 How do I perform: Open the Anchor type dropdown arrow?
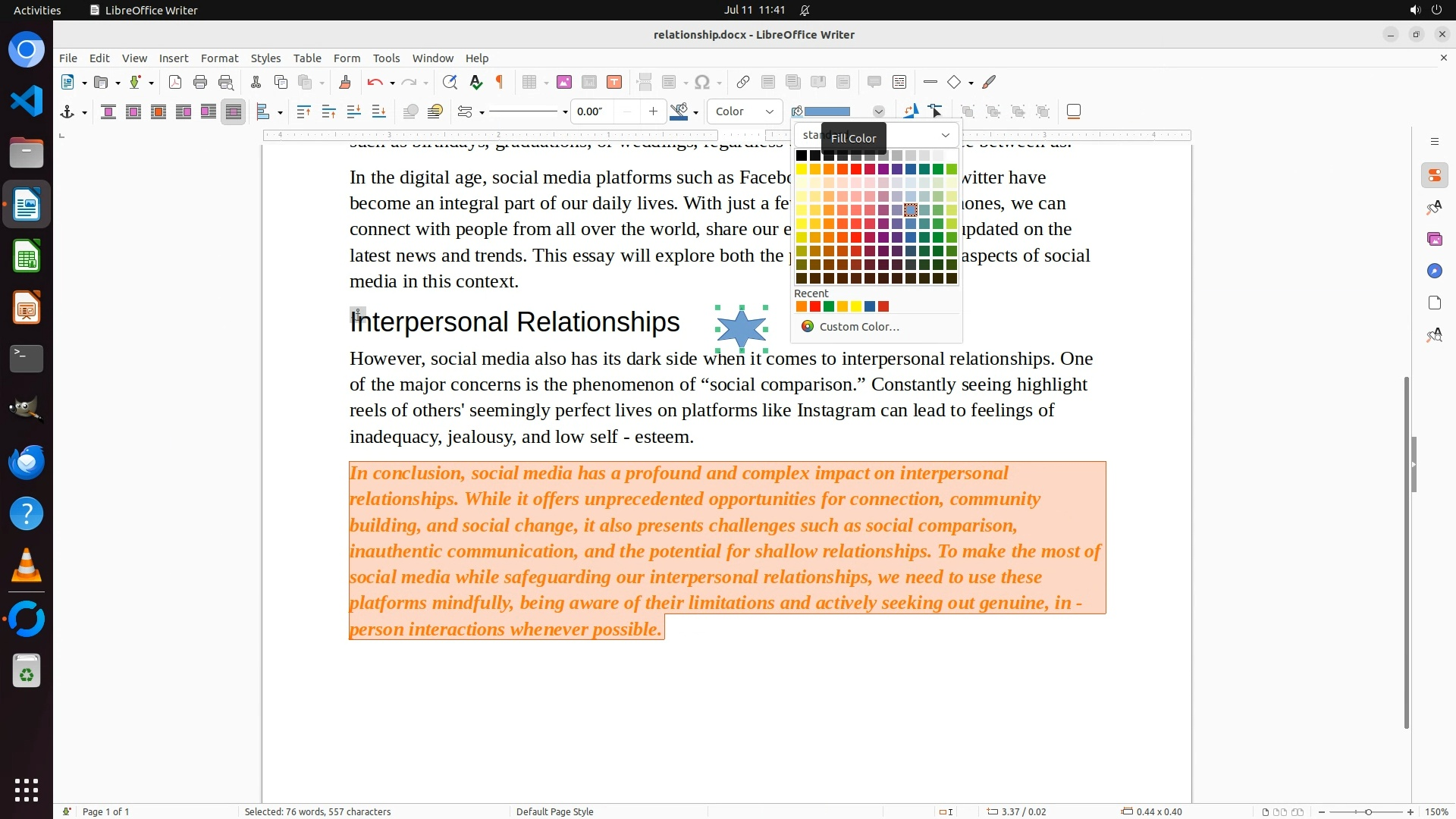click(x=84, y=112)
